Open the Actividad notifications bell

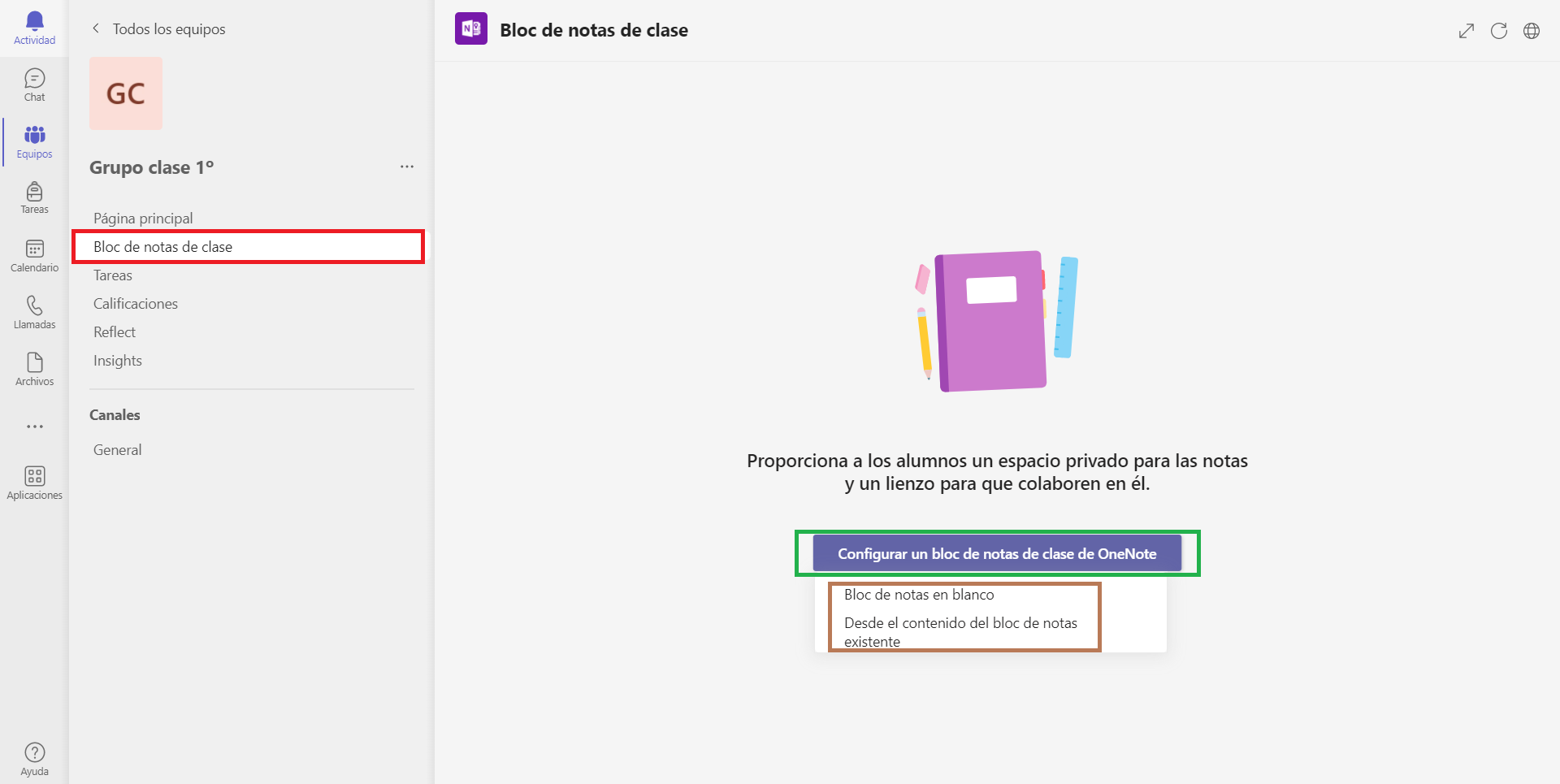coord(34,28)
